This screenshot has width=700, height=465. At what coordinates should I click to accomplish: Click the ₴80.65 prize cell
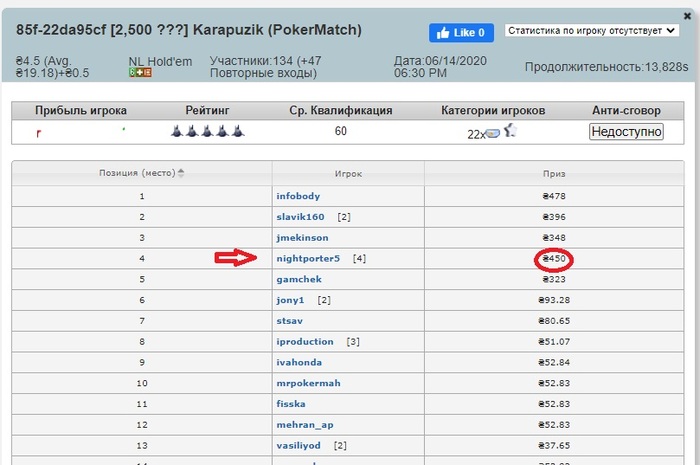[x=554, y=321]
